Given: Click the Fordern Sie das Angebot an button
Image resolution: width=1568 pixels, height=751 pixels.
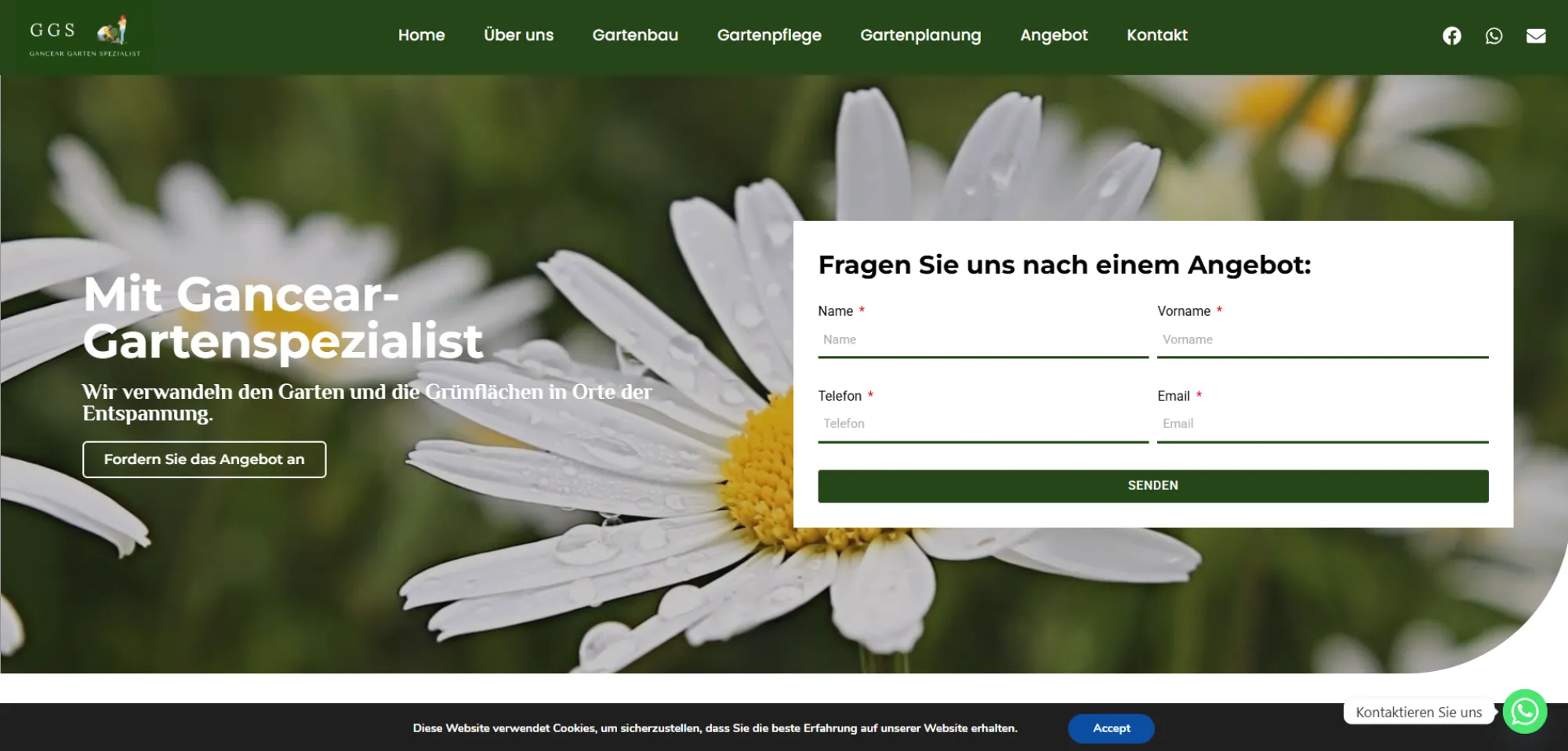Looking at the screenshot, I should tap(205, 459).
